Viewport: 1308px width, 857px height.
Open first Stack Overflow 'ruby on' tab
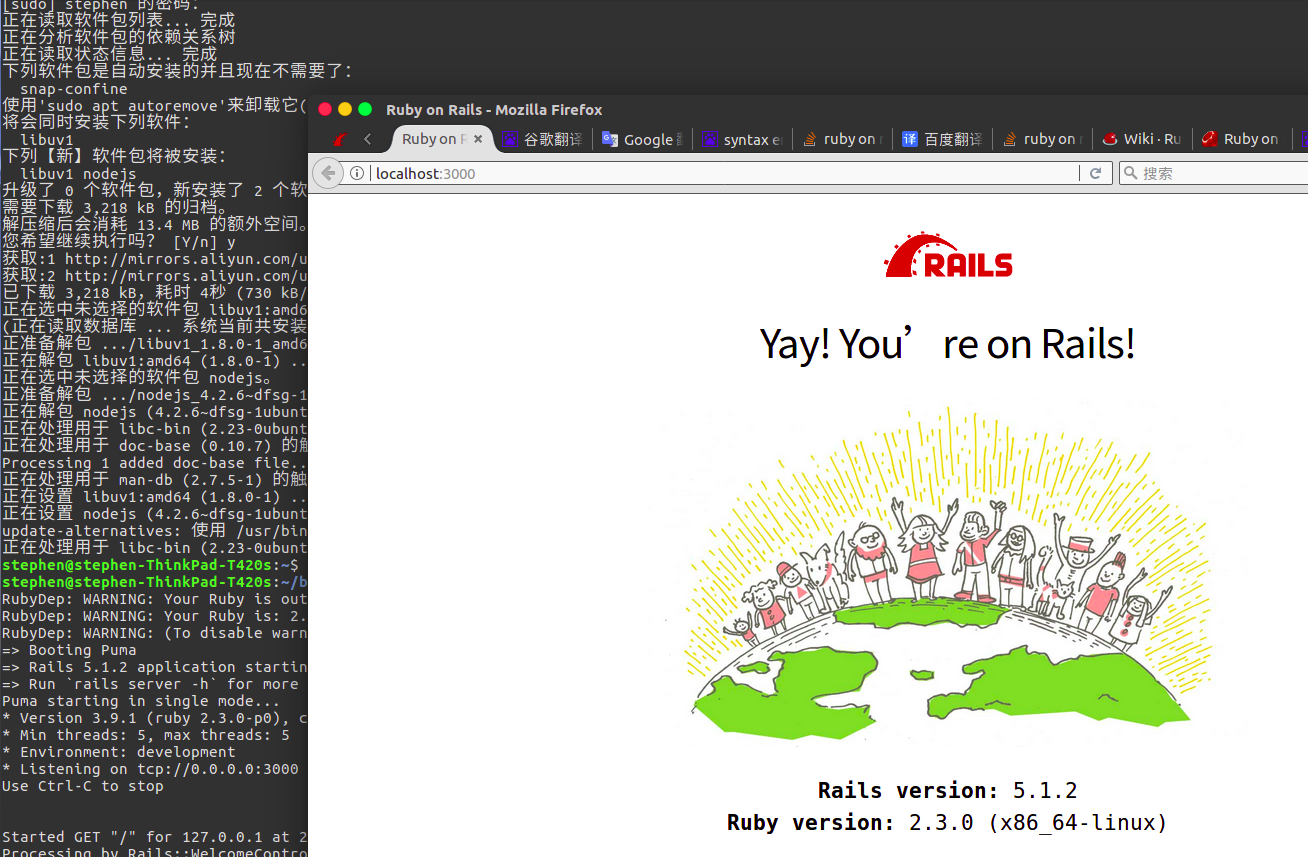click(x=842, y=139)
